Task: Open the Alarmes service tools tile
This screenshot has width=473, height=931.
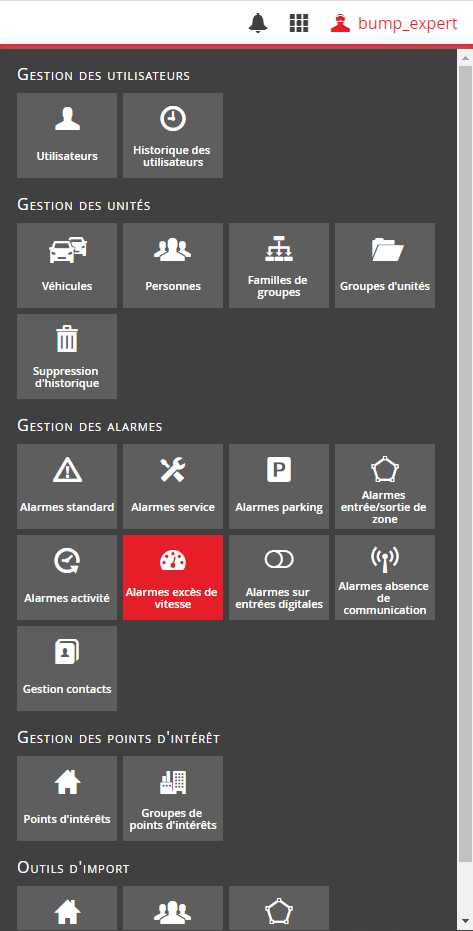Action: [173, 486]
